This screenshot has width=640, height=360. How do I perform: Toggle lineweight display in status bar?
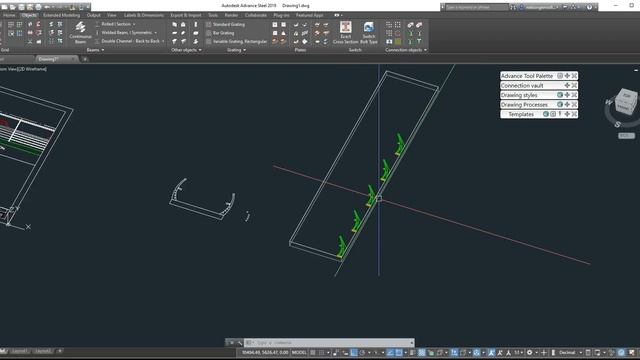(x=413, y=352)
